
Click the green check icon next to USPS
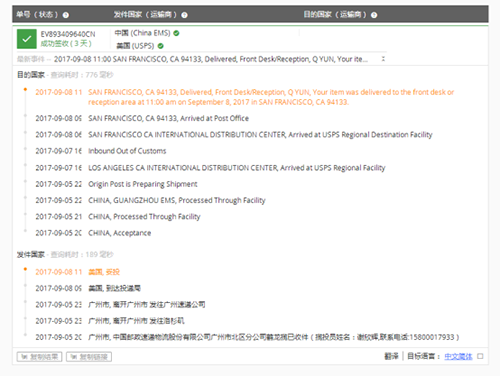(161, 46)
